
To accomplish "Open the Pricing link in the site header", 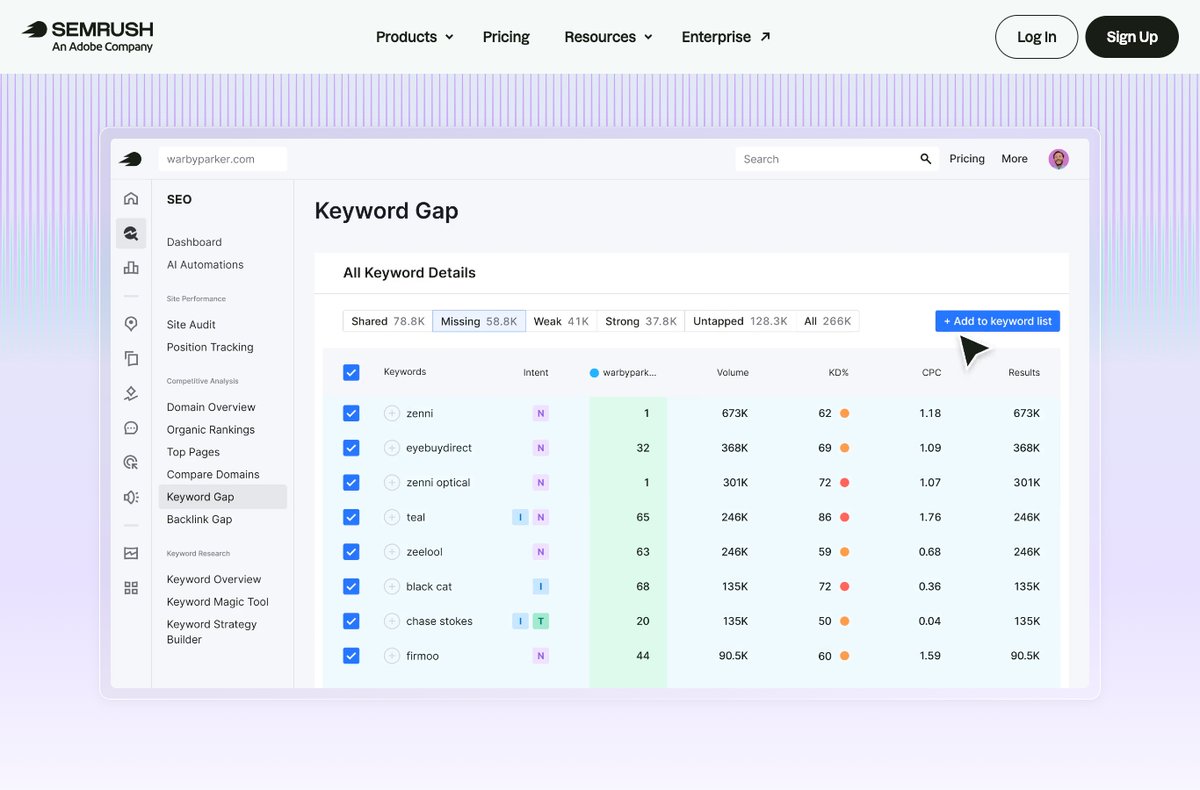I will (506, 37).
